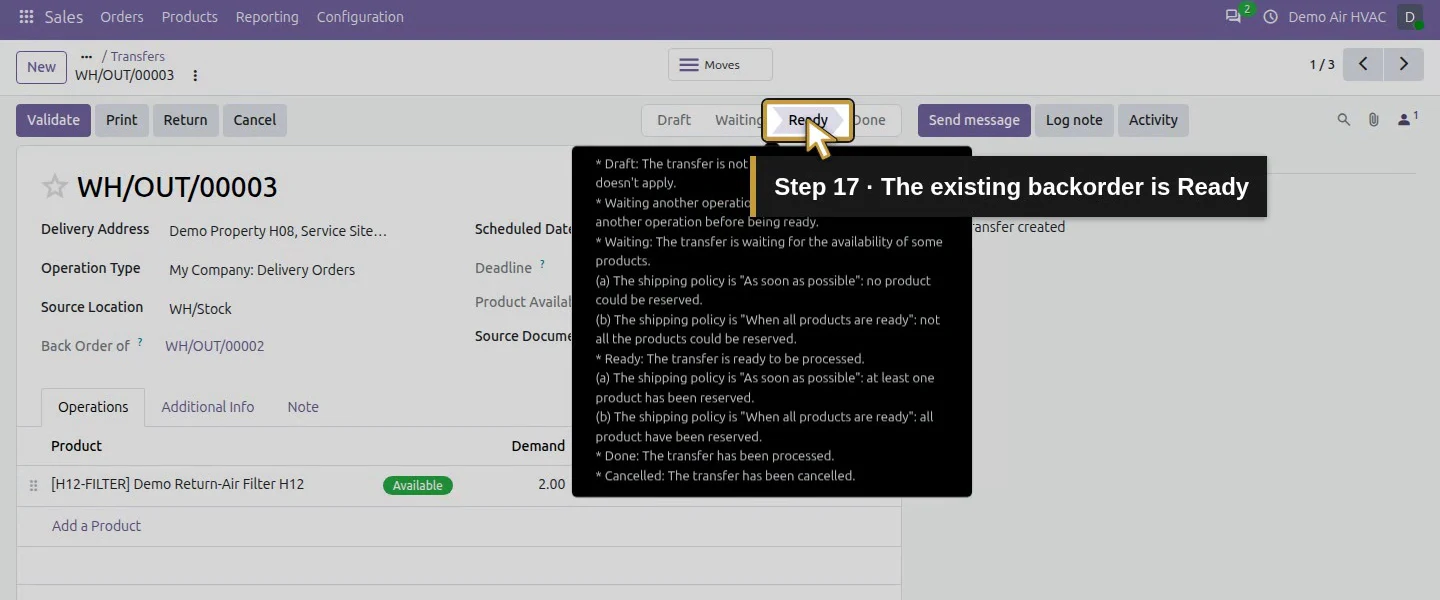Open the Moves smart button

pos(720,65)
